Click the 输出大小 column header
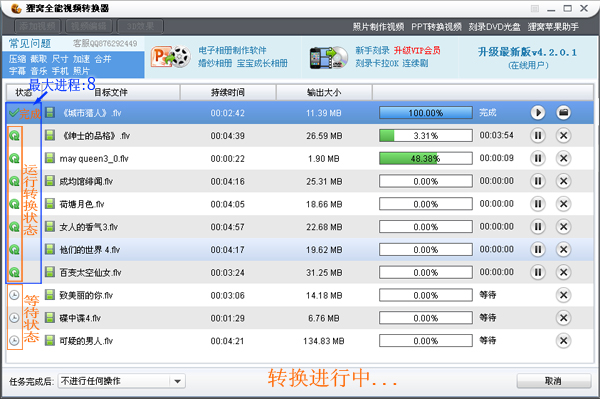The height and width of the screenshot is (399, 600). (324, 93)
